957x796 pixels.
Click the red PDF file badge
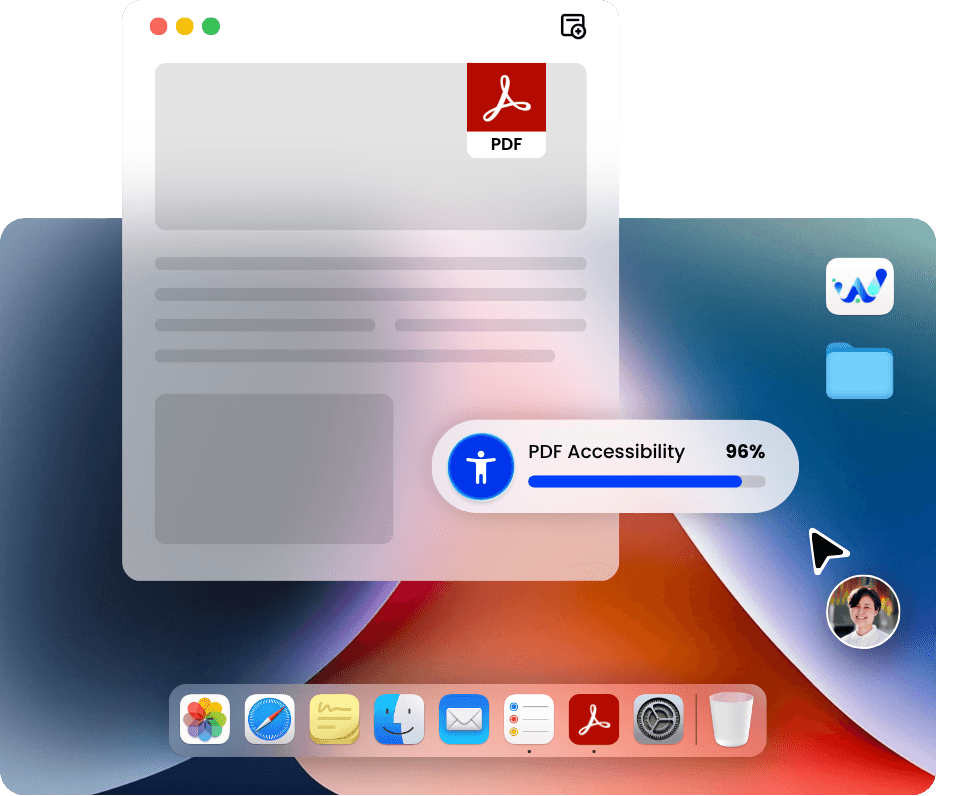click(x=507, y=110)
